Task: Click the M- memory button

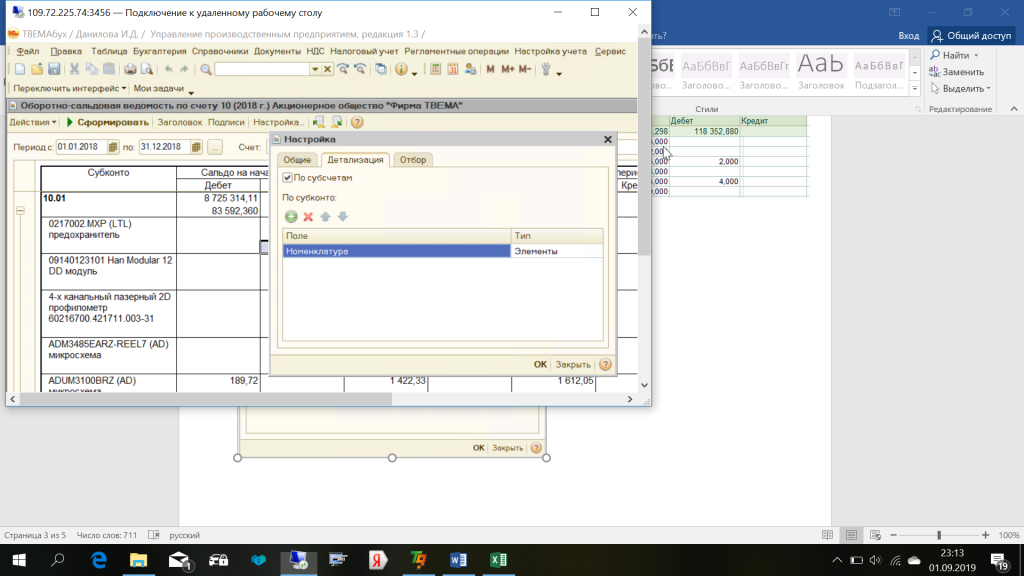Action: [524, 69]
